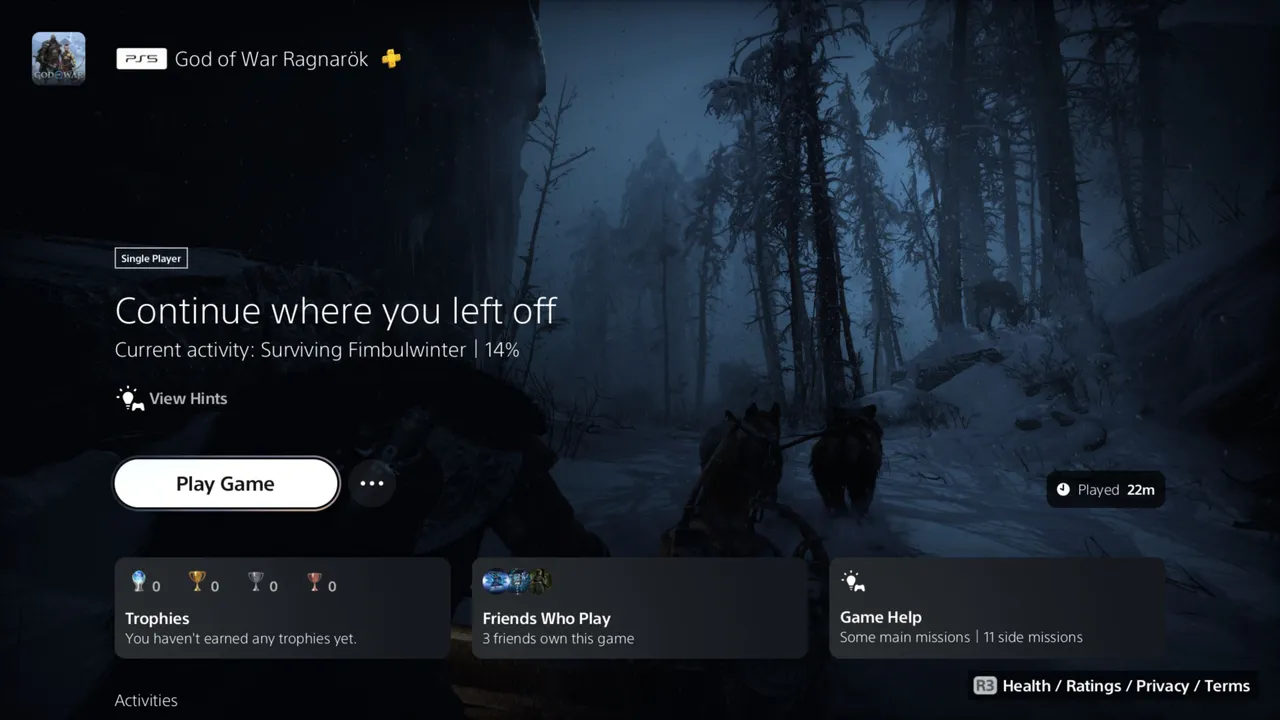Click "You haven't earned any trophies yet."
1280x720 pixels.
[x=241, y=638]
